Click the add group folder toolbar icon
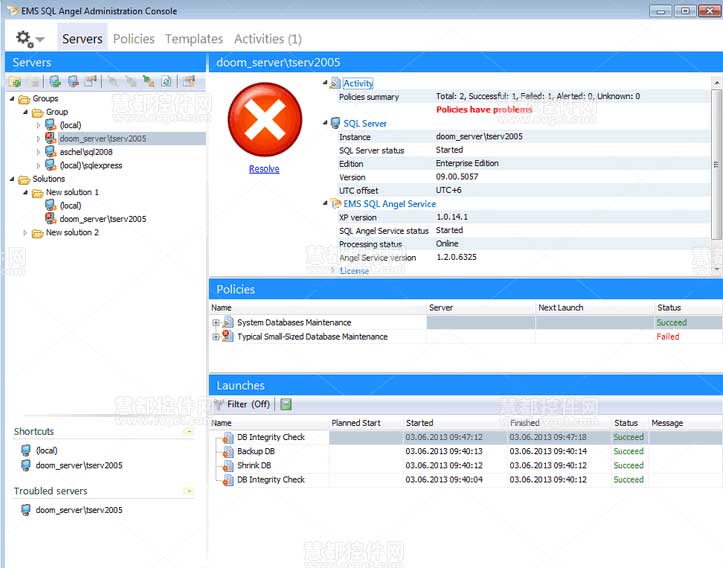Screen dimensions: 723x568 coord(15,82)
